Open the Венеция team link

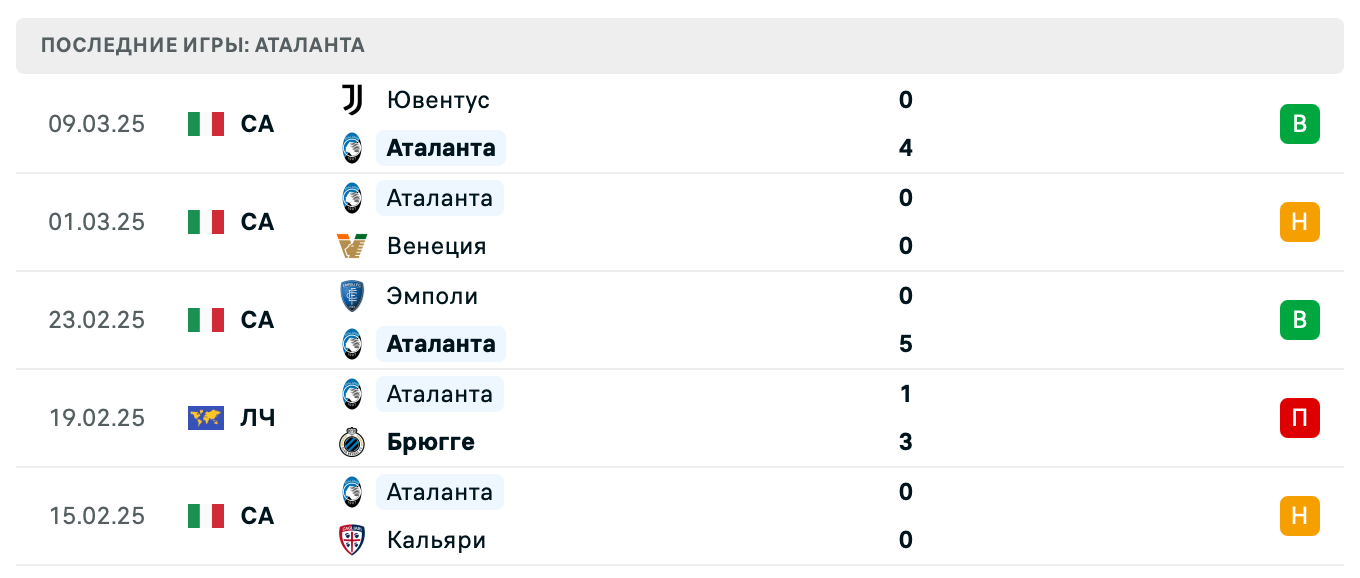click(436, 246)
